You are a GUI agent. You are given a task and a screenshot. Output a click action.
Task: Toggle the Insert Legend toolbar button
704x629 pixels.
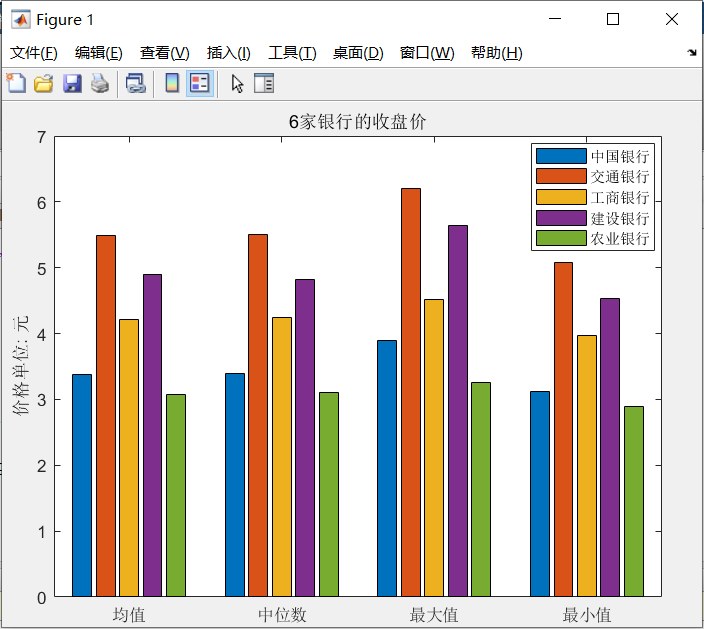200,83
